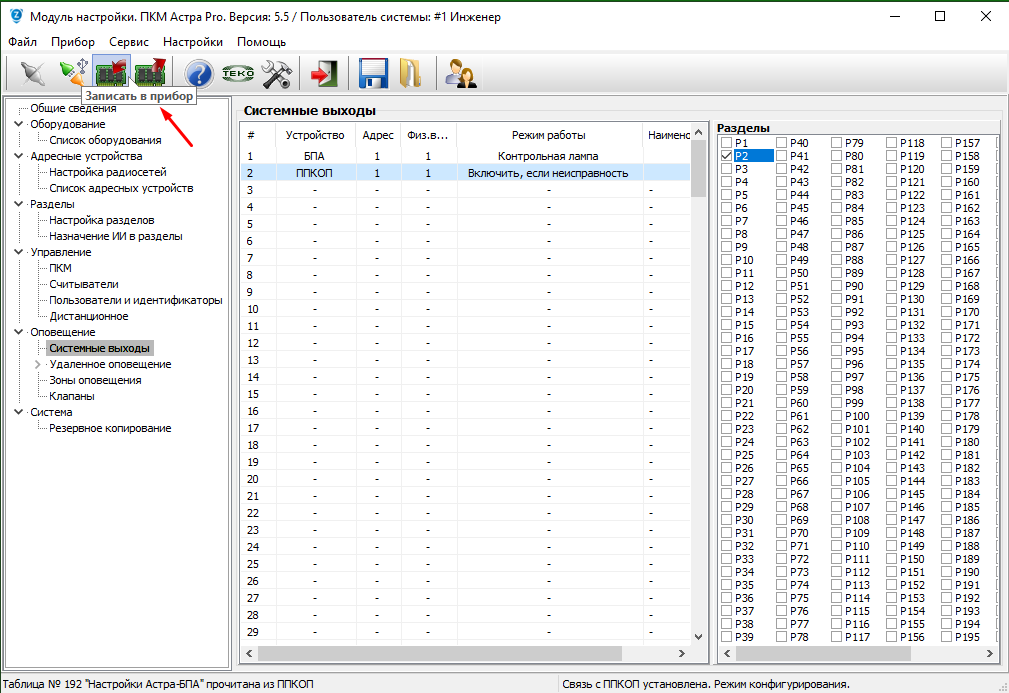Click the TEKO logo icon
Screen dimensions: 1009x693
click(237, 74)
